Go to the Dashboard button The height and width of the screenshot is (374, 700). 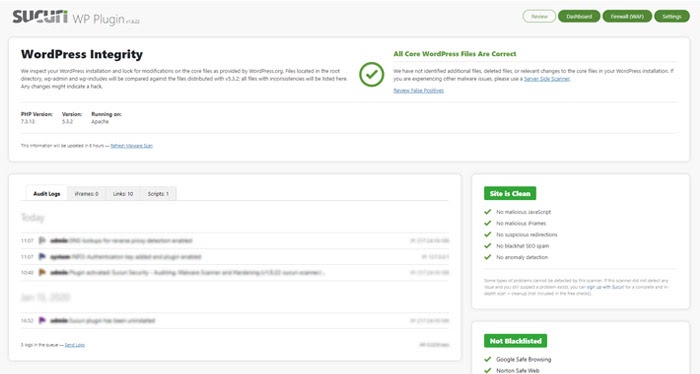coord(579,17)
